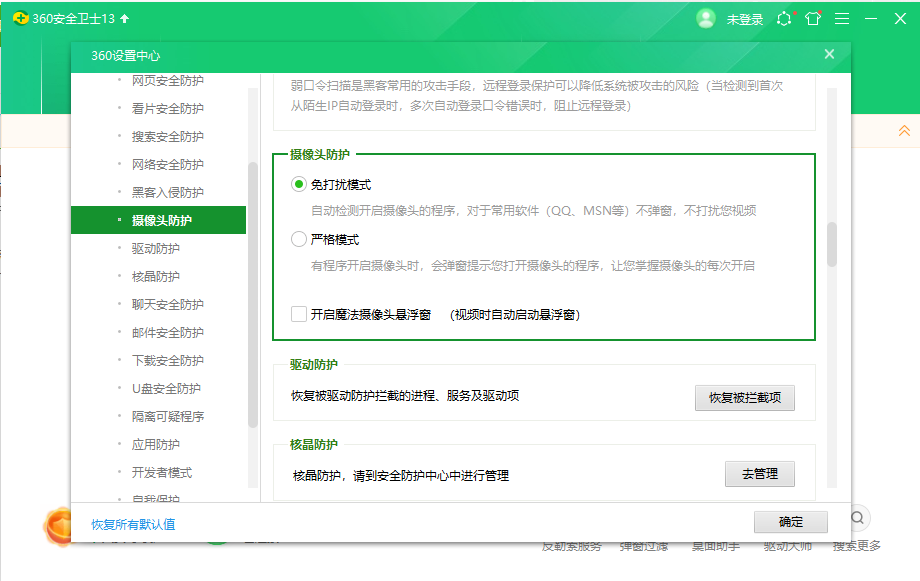Click the 360 logo in title bar

[18, 19]
